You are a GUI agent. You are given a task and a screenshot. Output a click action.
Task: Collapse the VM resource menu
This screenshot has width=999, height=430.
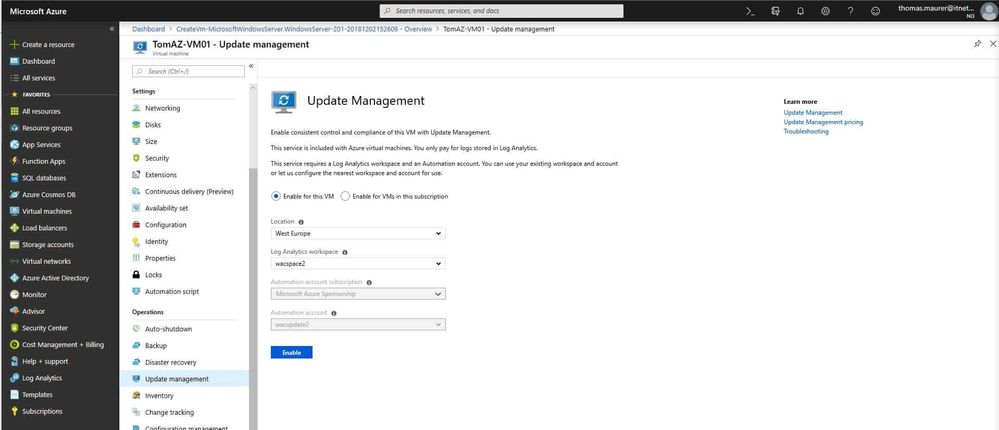pyautogui.click(x=251, y=66)
